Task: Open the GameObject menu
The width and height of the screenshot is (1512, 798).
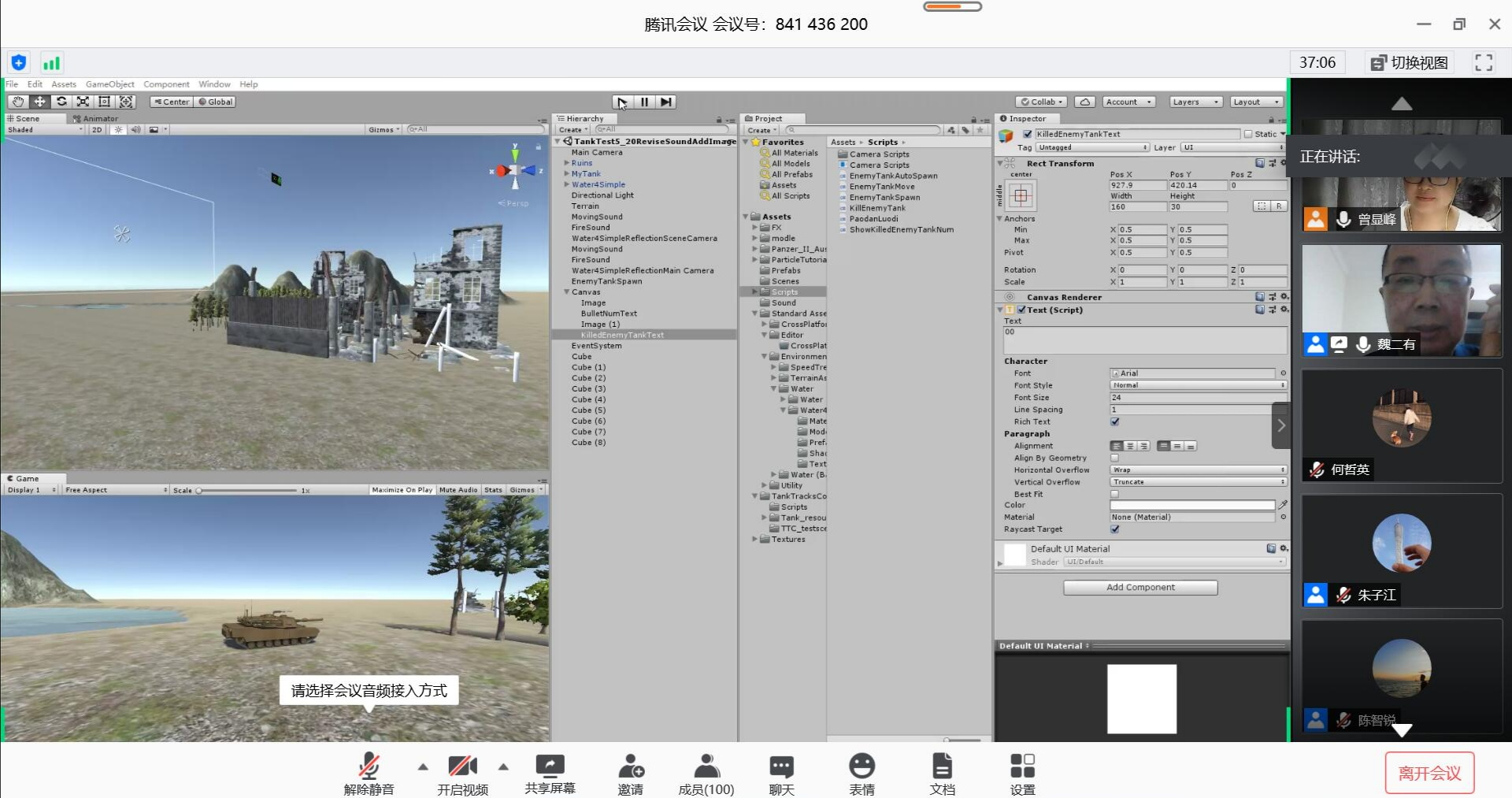Action: click(109, 84)
